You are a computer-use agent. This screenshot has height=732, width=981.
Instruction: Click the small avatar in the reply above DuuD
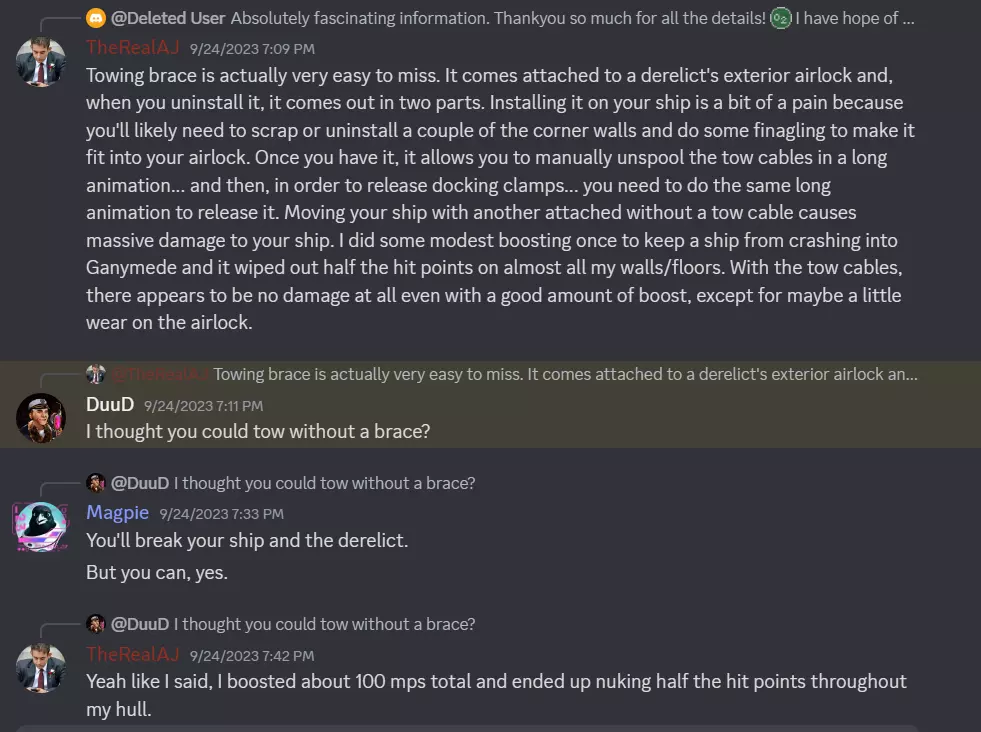[x=96, y=374]
